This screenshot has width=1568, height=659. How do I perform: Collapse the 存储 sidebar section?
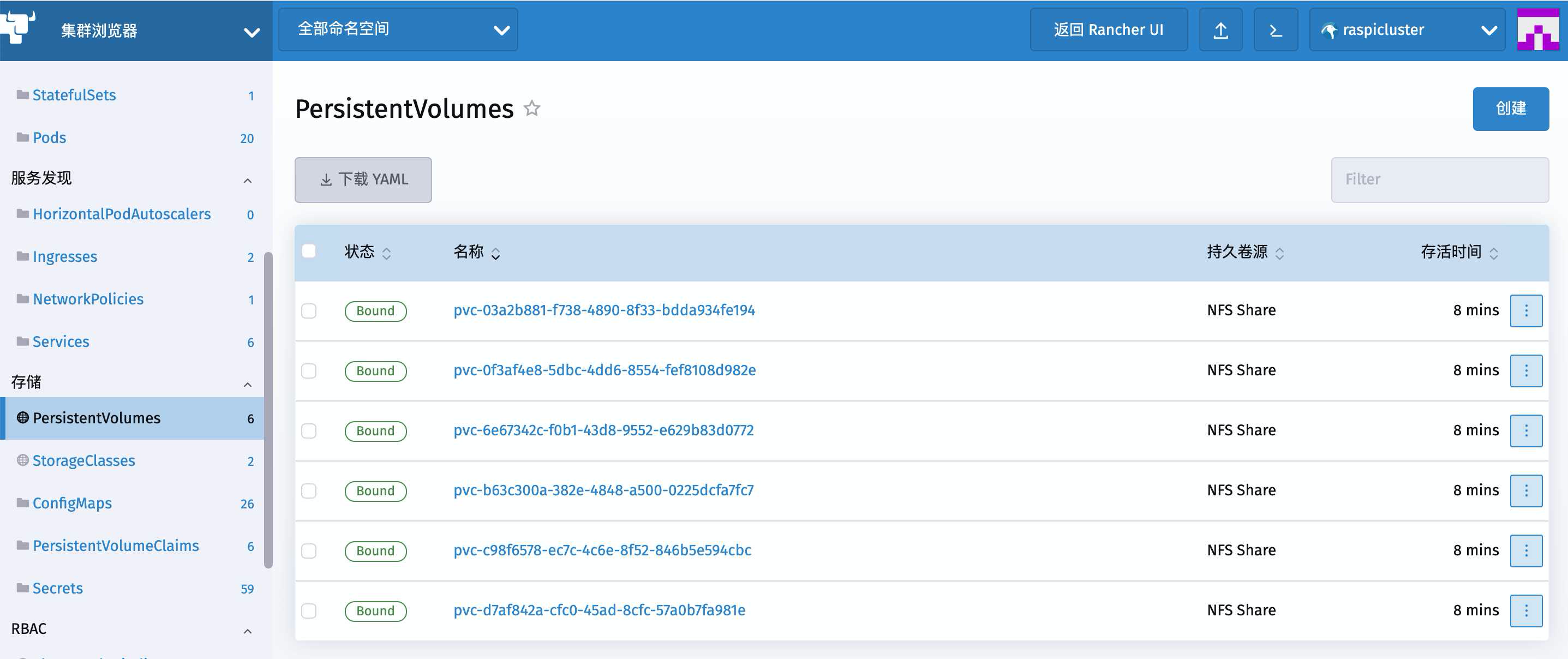pyautogui.click(x=247, y=384)
